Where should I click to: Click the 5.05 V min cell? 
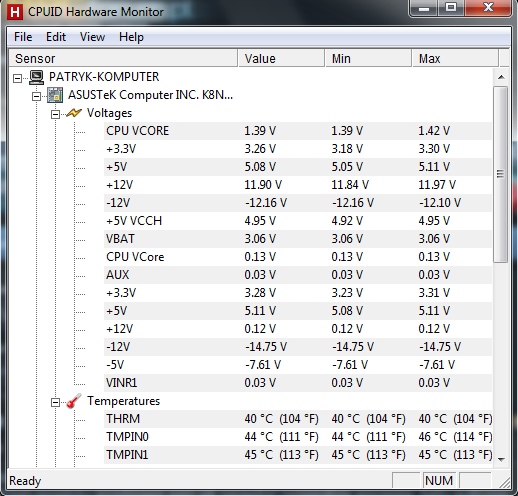tap(347, 167)
